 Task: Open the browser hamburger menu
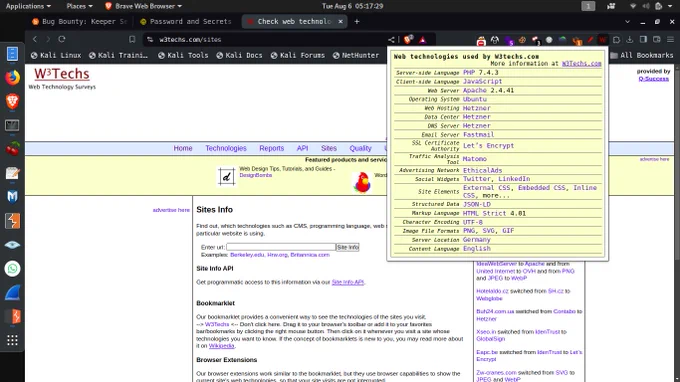(x=670, y=39)
